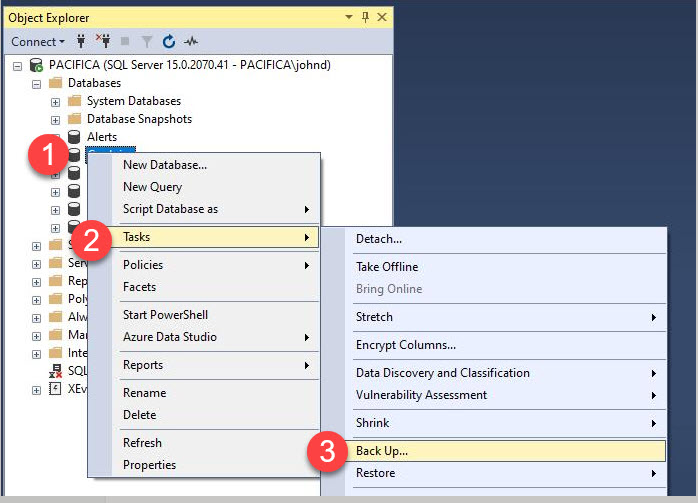Click the Refresh circular arrow icon
This screenshot has height=503, width=698.
pyautogui.click(x=169, y=41)
